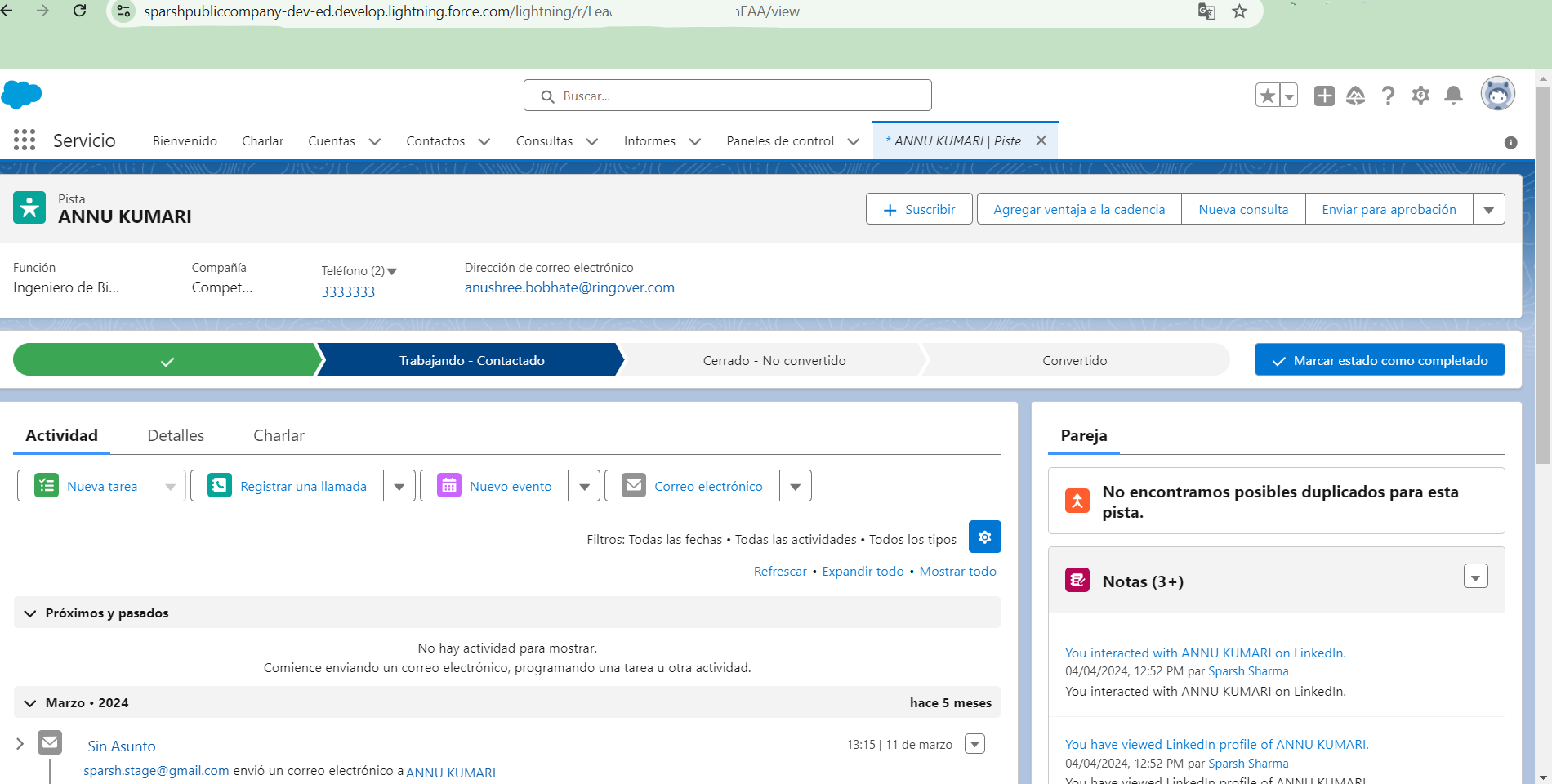Open the Bienvenido nav tab
The height and width of the screenshot is (784, 1552).
pyautogui.click(x=185, y=141)
